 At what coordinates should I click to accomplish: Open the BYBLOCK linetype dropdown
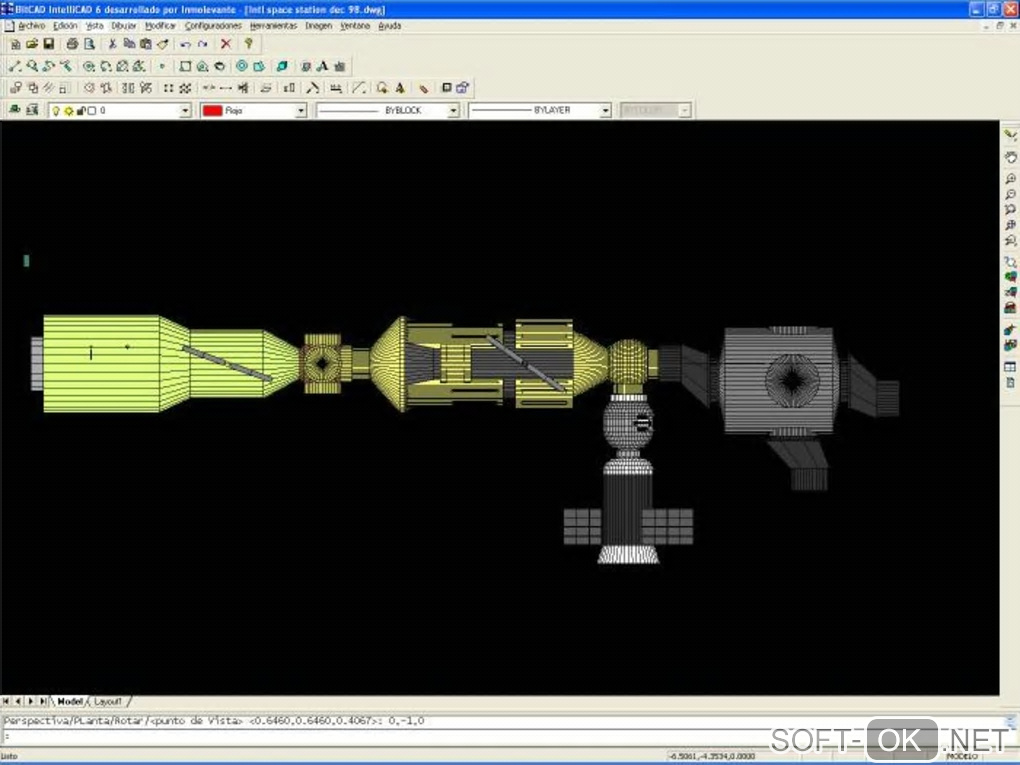[453, 111]
